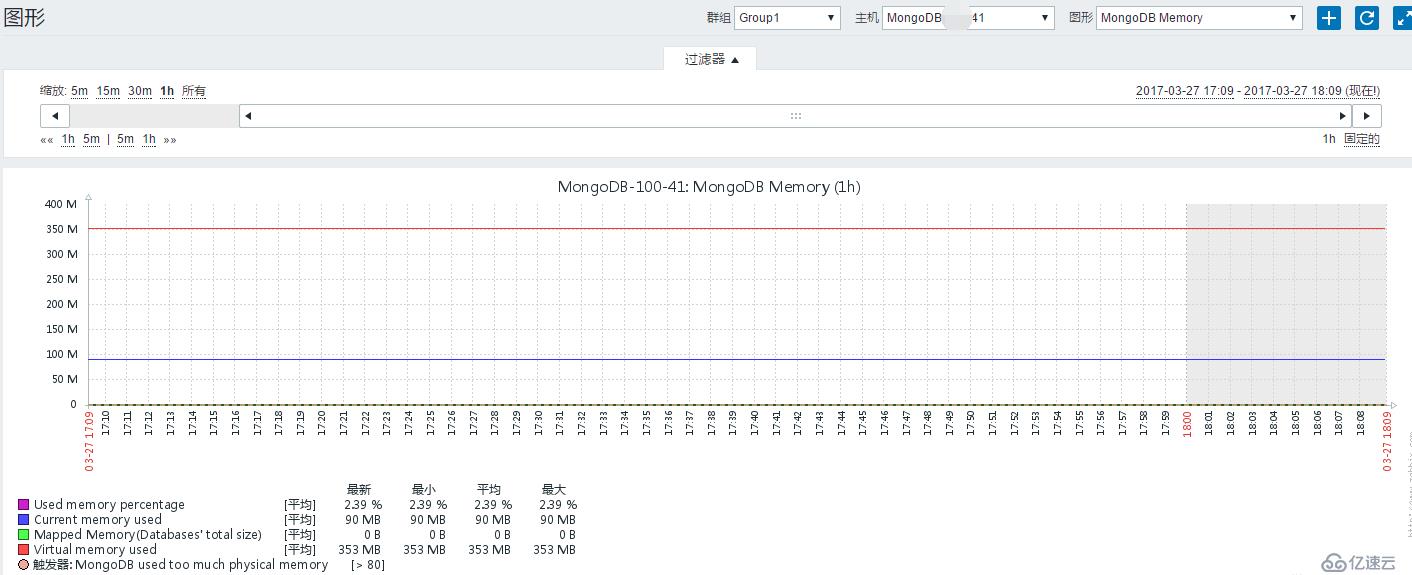The image size is (1412, 575).
Task: Click the scroll left arrow button
Action: (55, 116)
